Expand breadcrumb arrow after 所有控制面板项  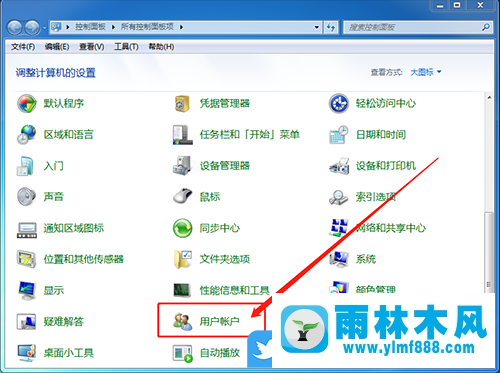181,27
